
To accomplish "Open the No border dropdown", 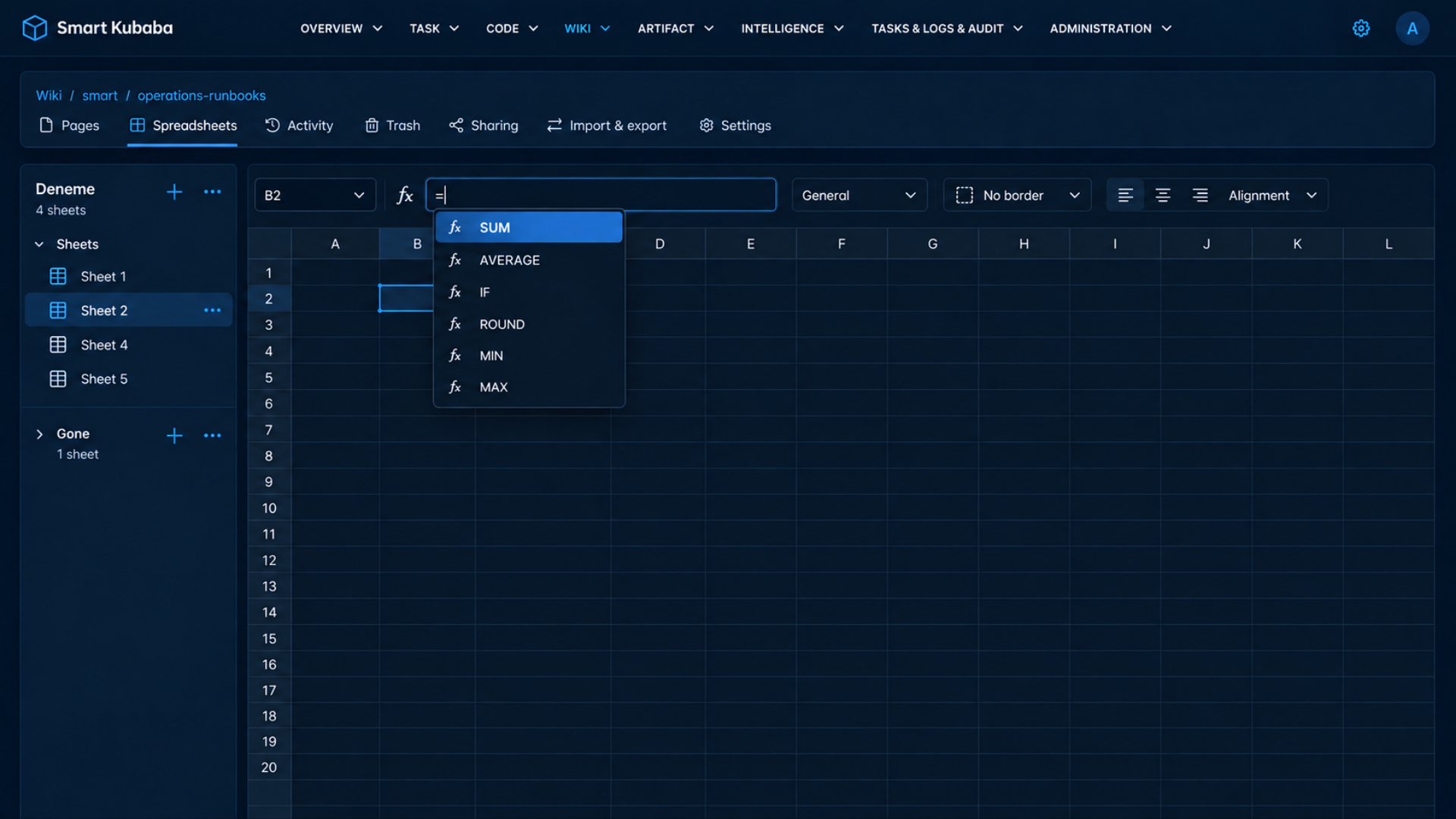I will click(1017, 196).
